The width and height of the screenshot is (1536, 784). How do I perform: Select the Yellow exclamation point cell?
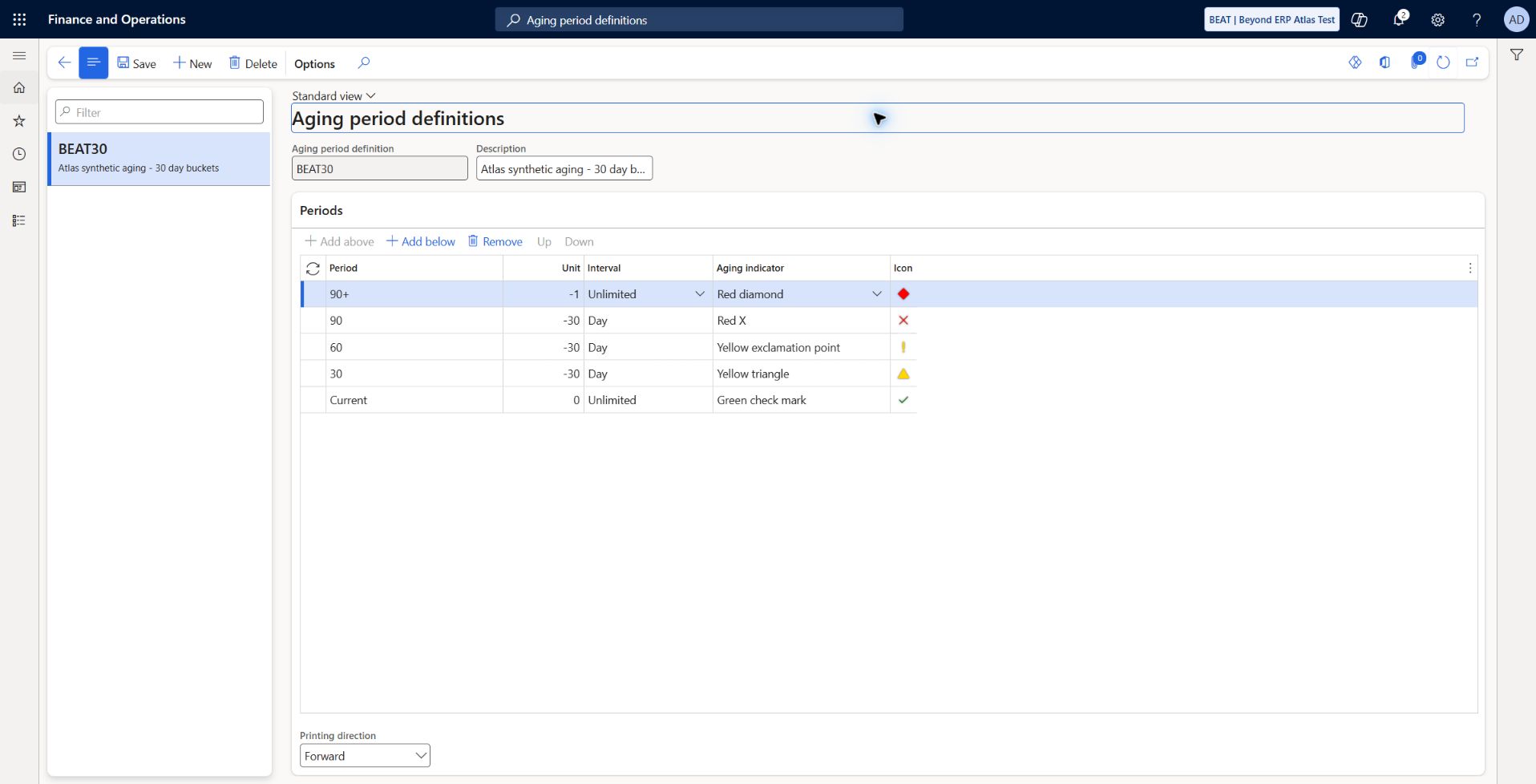tap(801, 347)
